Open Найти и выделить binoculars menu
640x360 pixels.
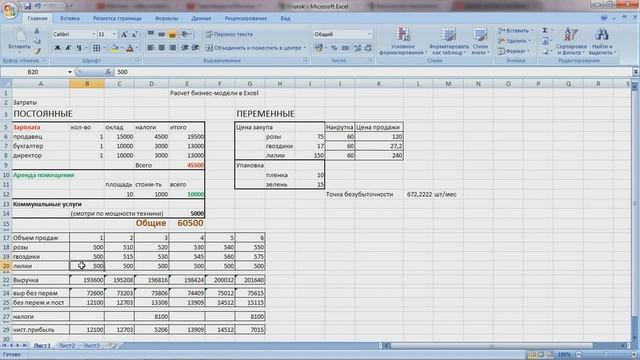tap(601, 41)
